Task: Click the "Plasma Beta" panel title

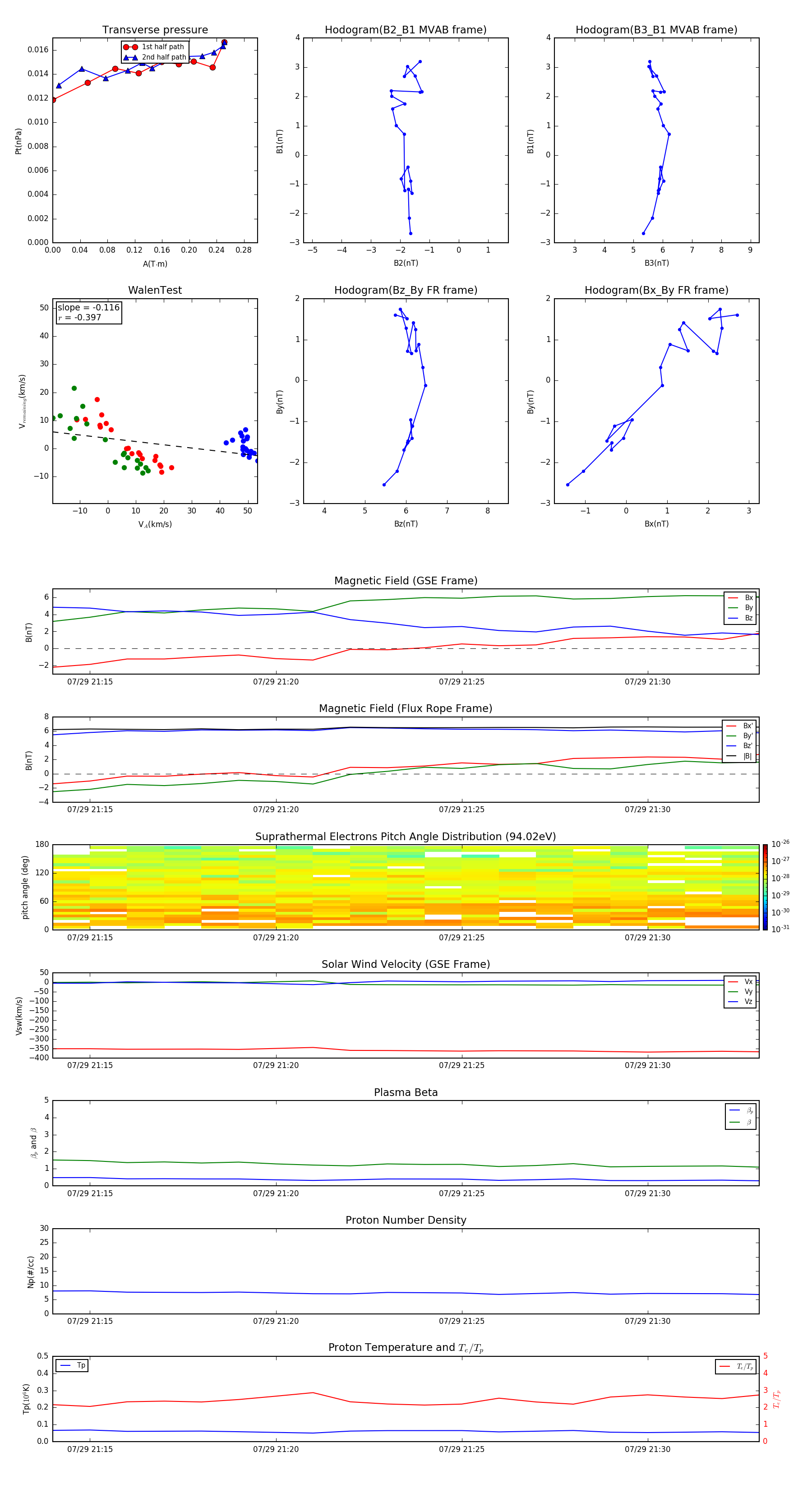Action: [406, 1093]
